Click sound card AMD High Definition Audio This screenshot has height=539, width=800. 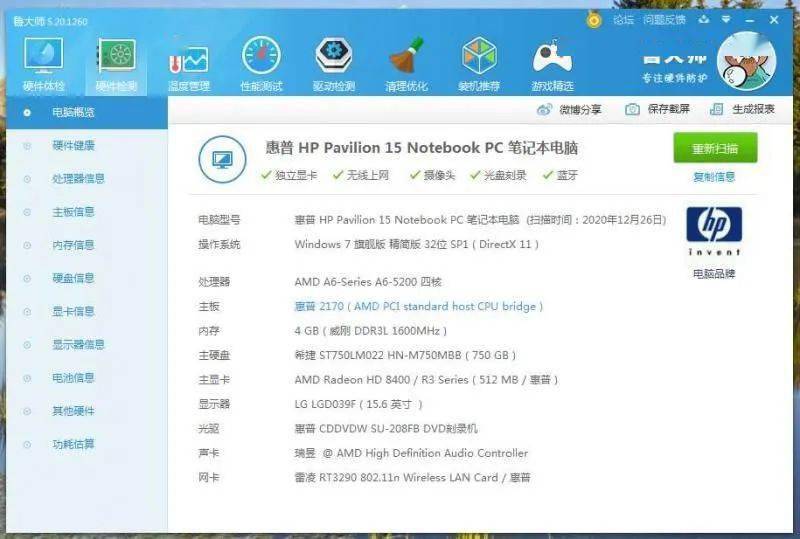point(411,453)
